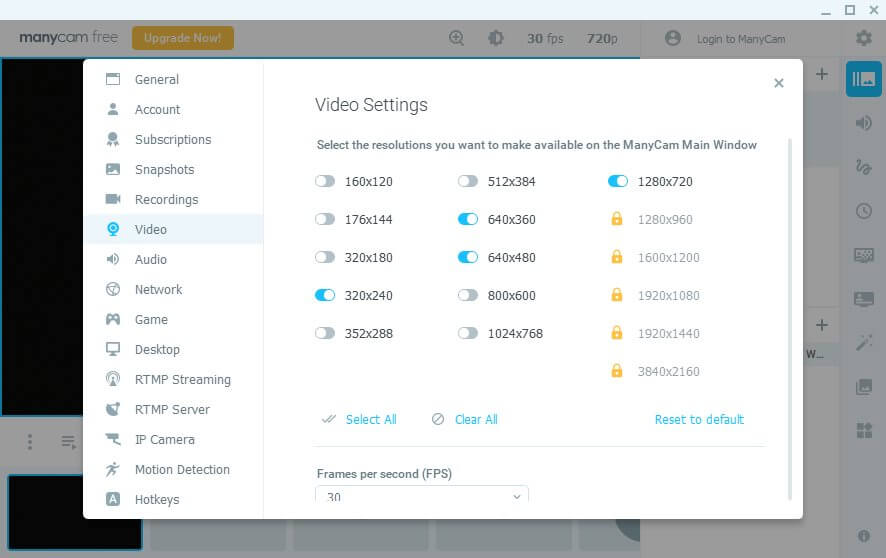Click the playlist icon below preview
The height and width of the screenshot is (558, 886).
(x=68, y=442)
